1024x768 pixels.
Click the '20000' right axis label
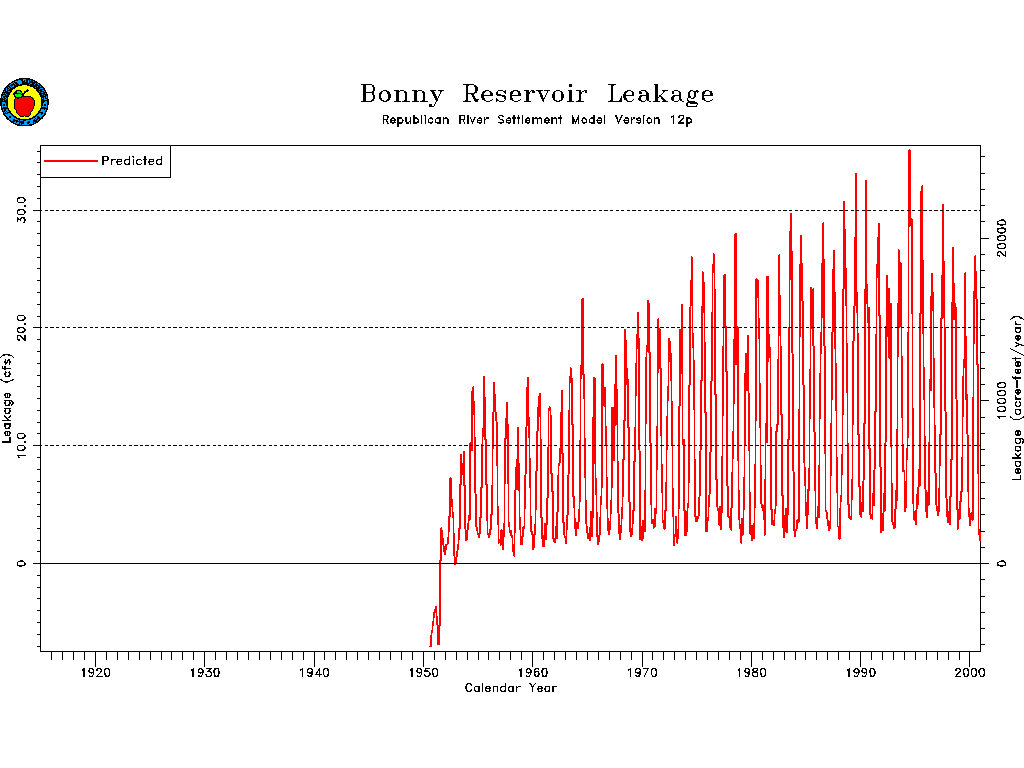coord(1001,238)
